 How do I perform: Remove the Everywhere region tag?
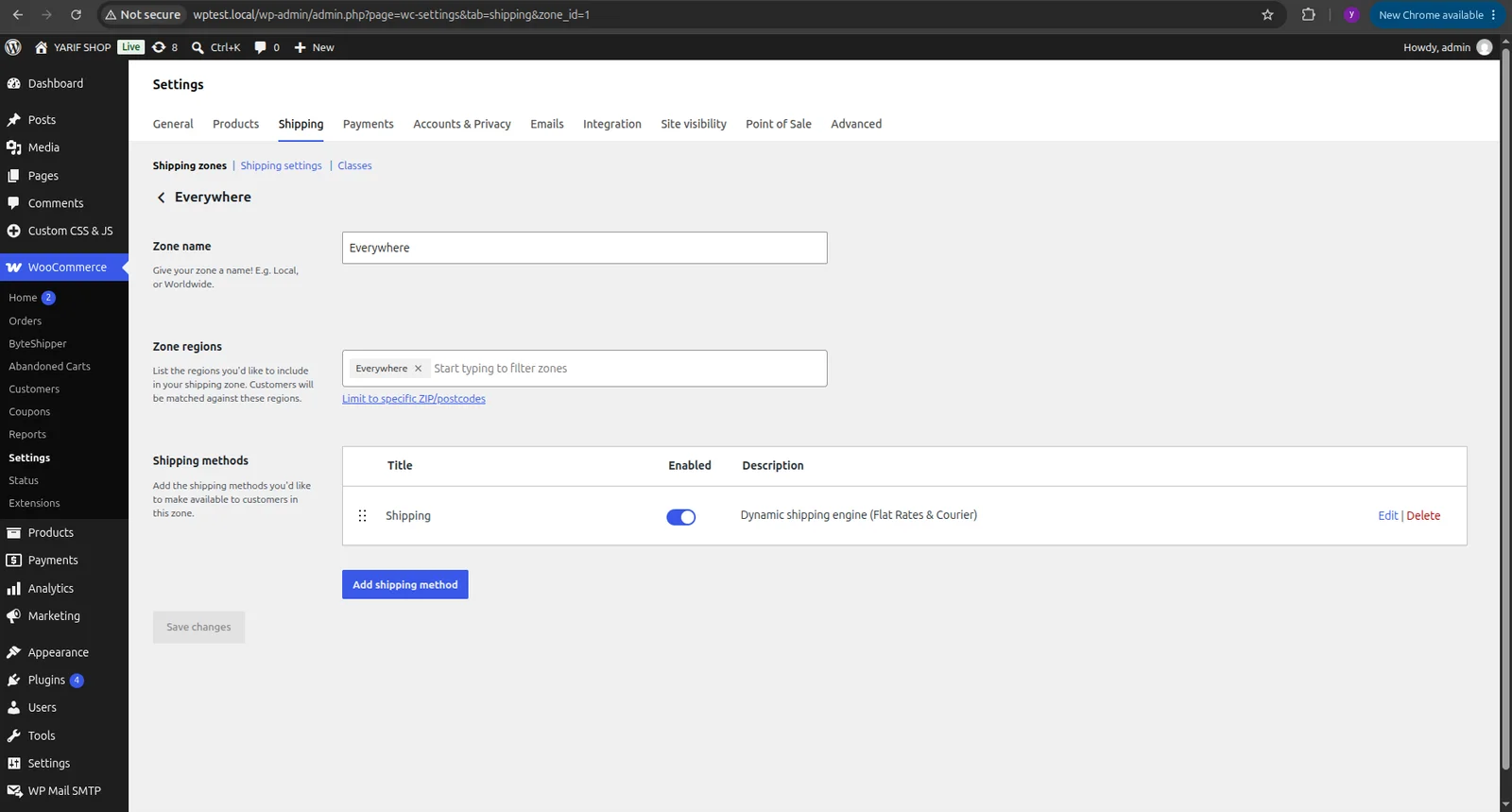(418, 369)
